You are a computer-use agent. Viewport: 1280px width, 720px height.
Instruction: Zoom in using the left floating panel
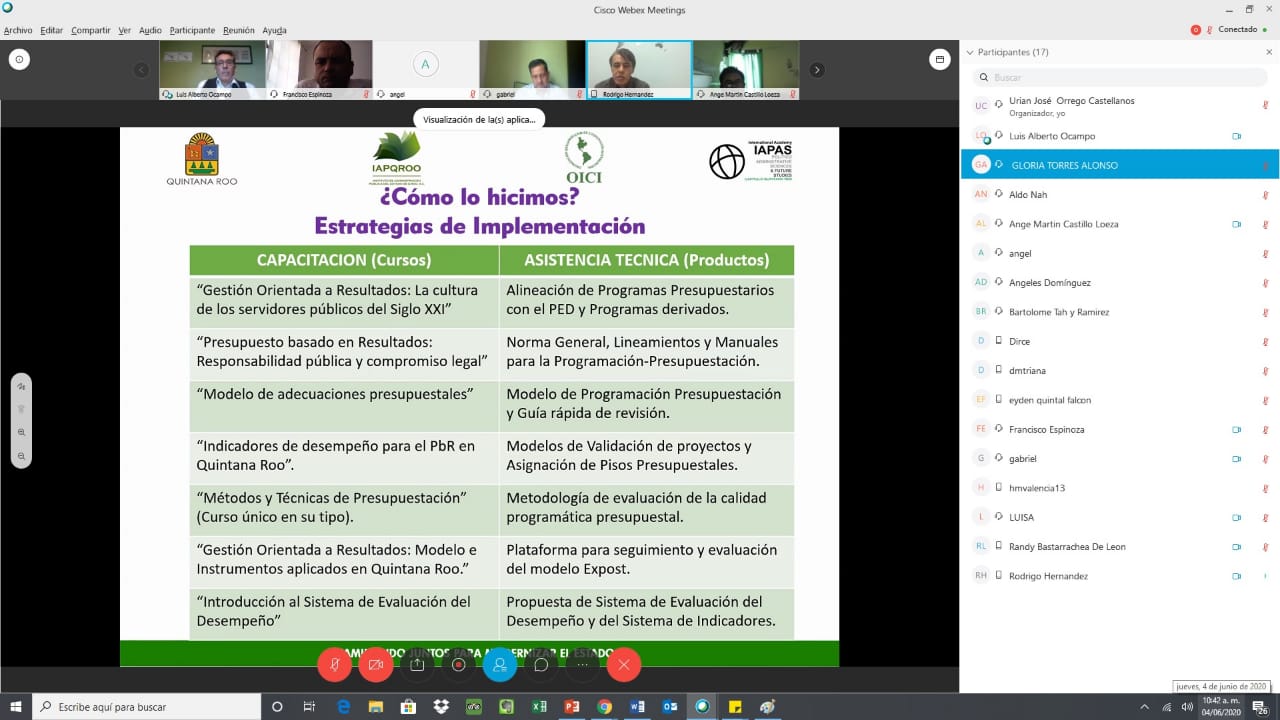pyautogui.click(x=21, y=433)
